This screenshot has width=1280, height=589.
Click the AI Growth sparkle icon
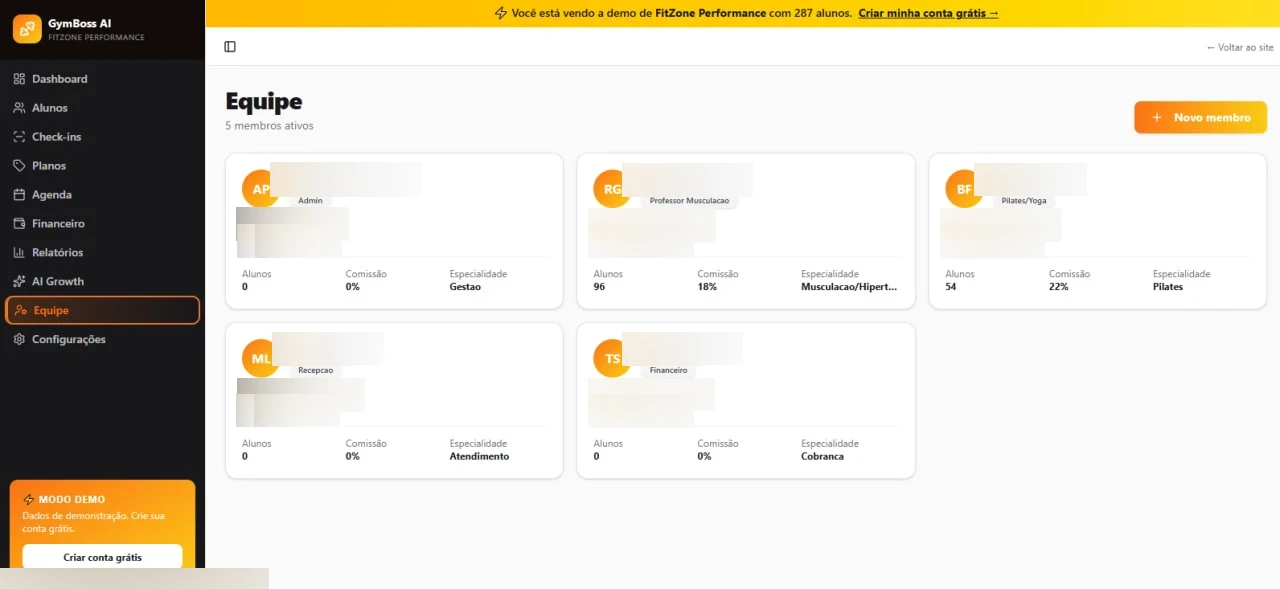[19, 282]
